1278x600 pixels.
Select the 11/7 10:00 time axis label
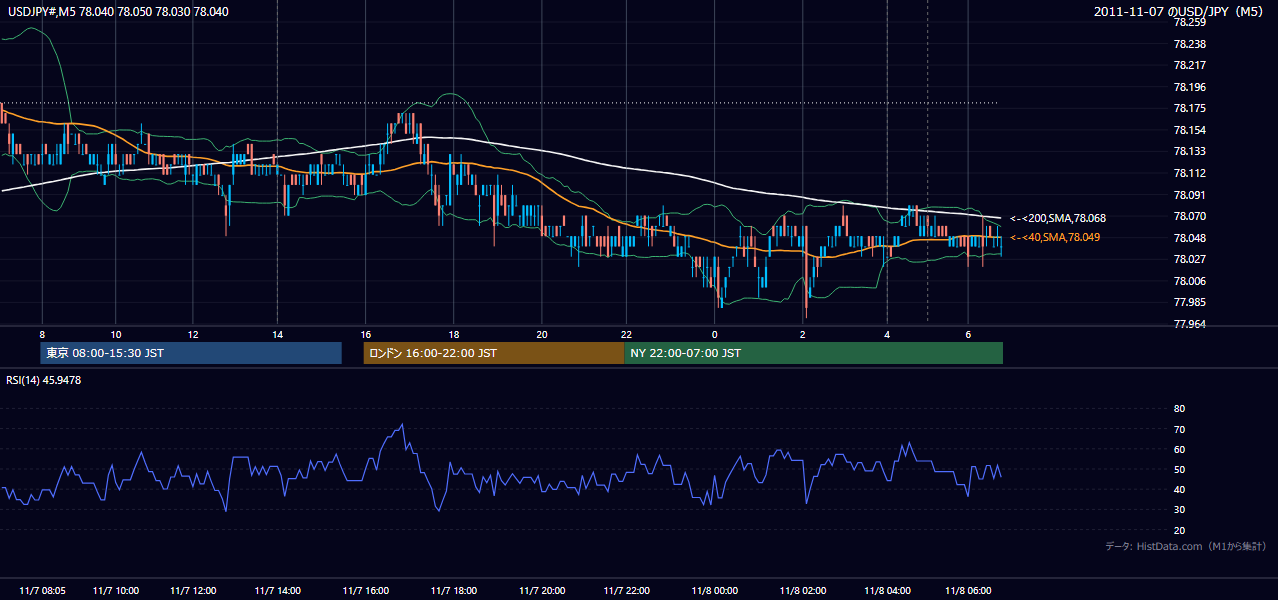click(115, 590)
